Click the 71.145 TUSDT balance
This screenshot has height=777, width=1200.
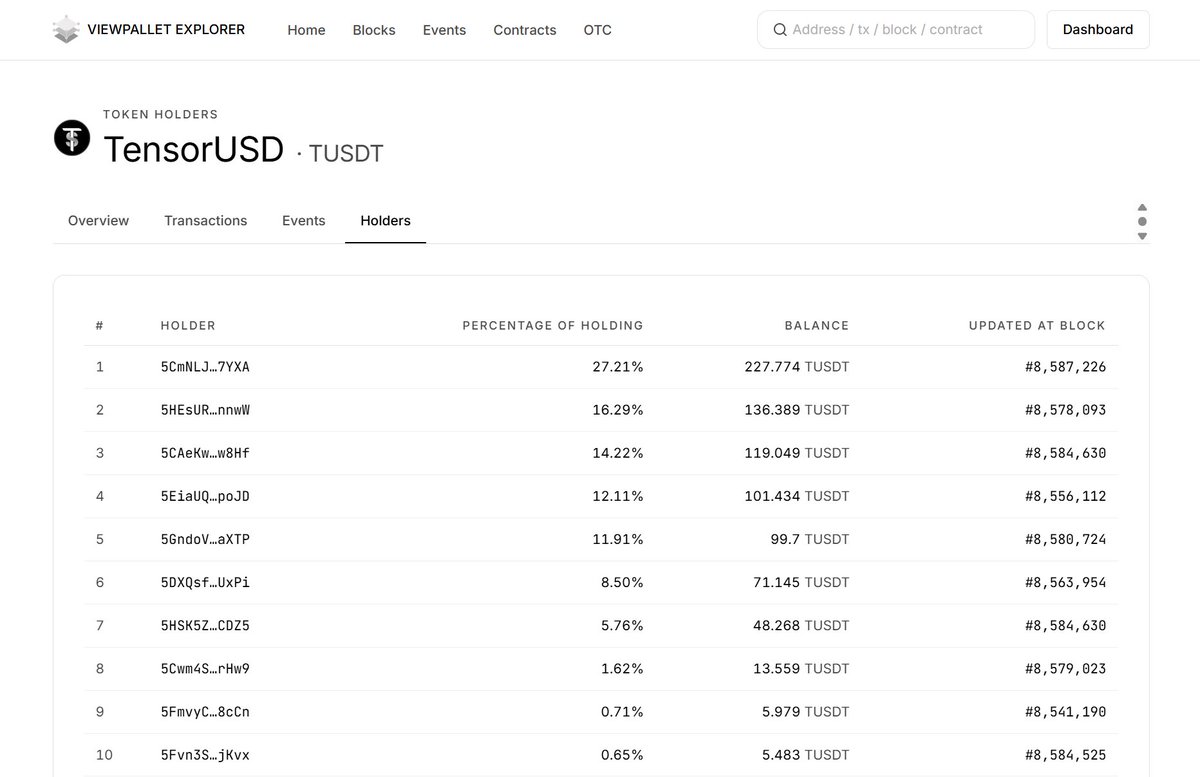point(801,582)
